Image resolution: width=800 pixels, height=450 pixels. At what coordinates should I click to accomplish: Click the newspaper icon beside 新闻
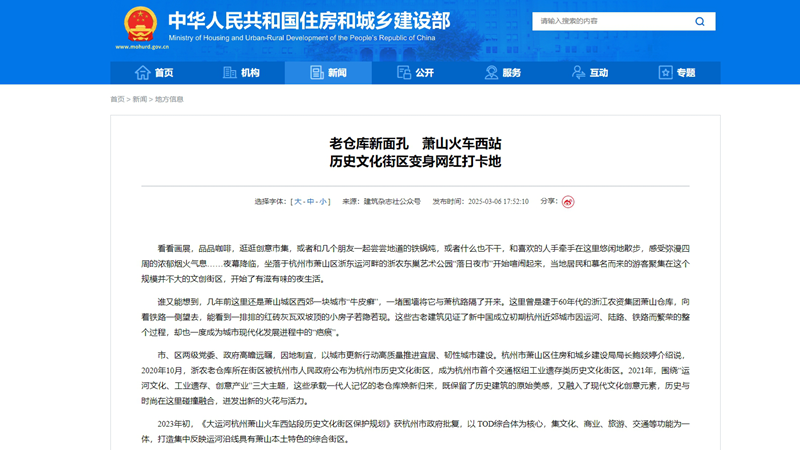317,73
